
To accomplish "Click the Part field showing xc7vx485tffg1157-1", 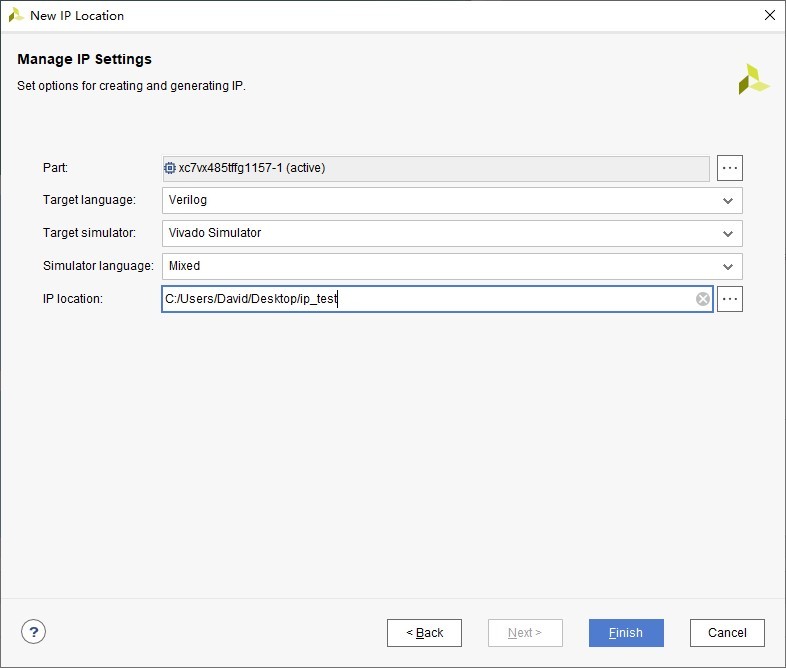I will point(436,168).
